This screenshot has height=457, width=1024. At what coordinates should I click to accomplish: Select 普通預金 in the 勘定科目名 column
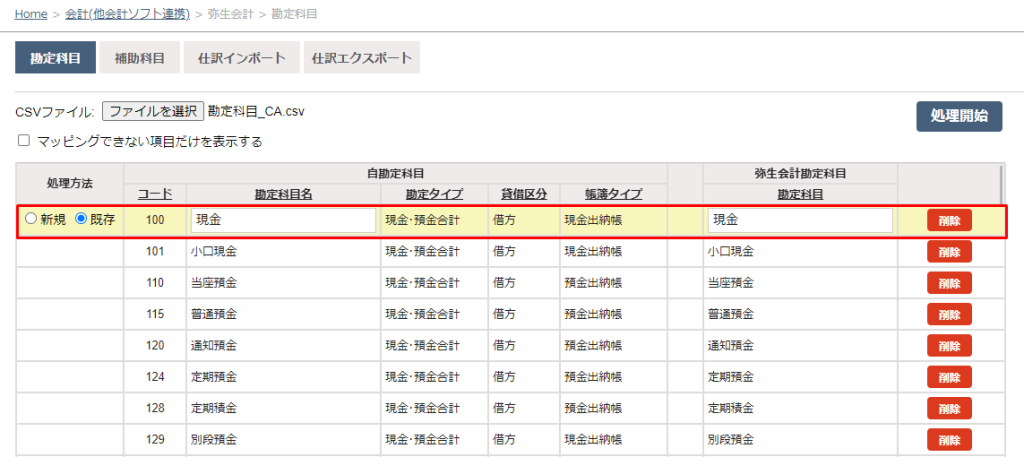(215, 315)
